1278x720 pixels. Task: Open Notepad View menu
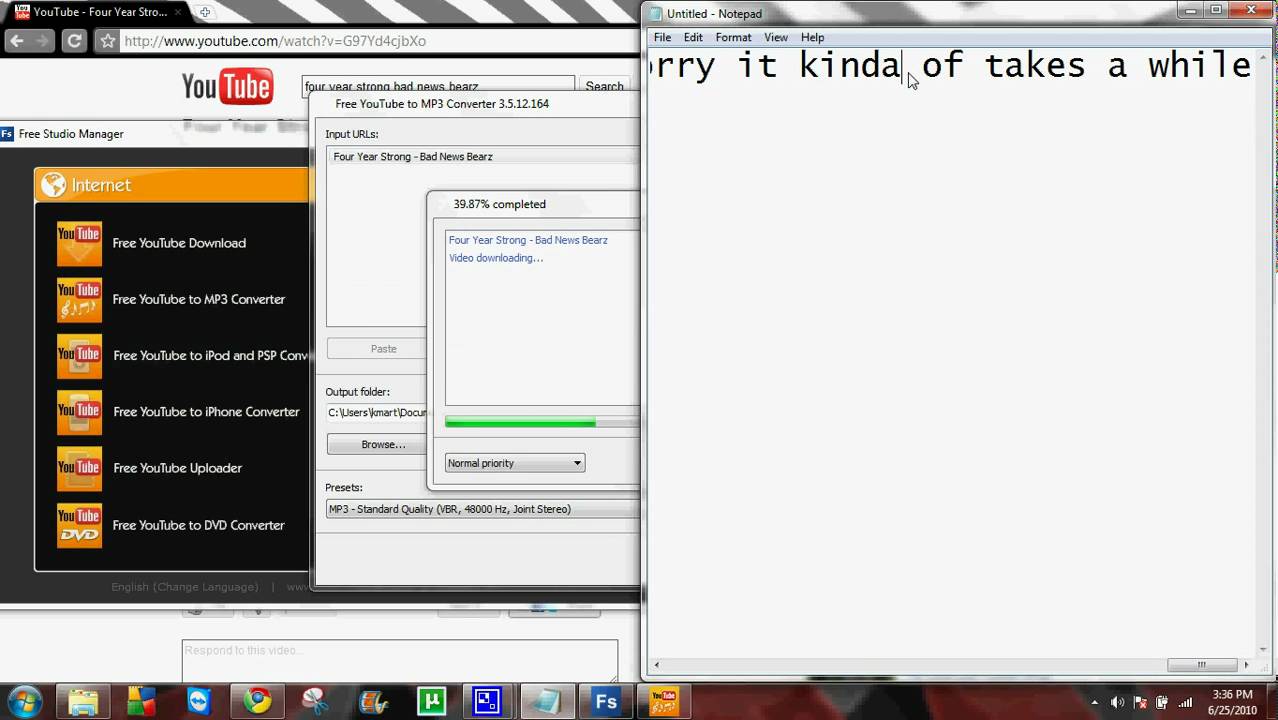[x=776, y=37]
